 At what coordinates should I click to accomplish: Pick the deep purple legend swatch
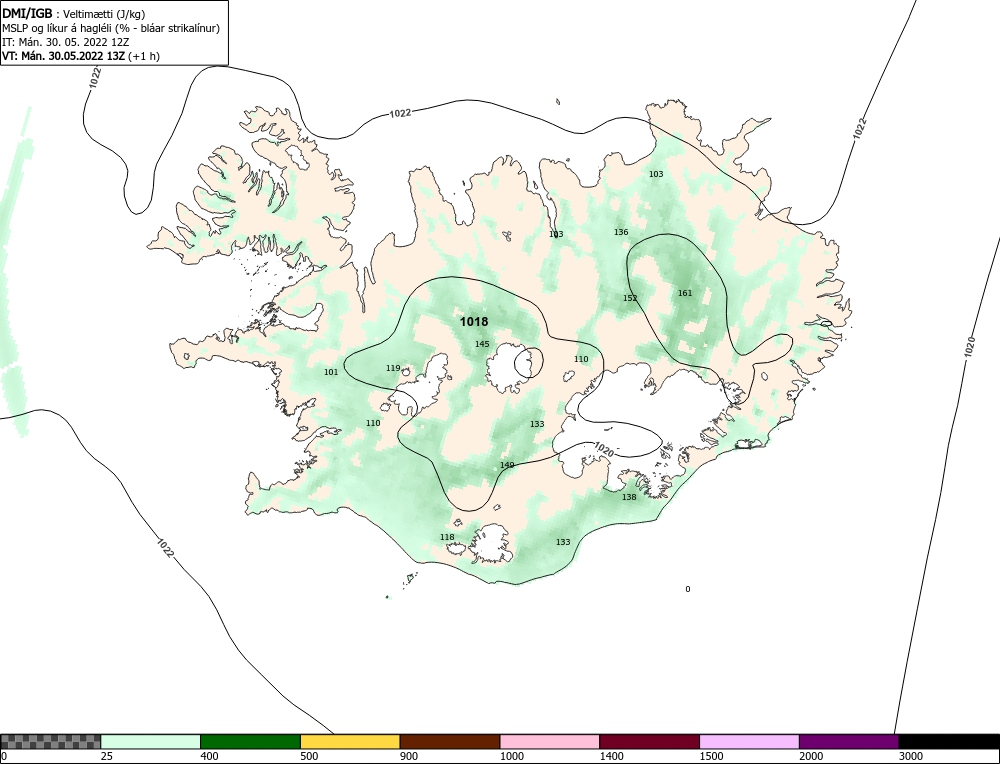pos(849,742)
